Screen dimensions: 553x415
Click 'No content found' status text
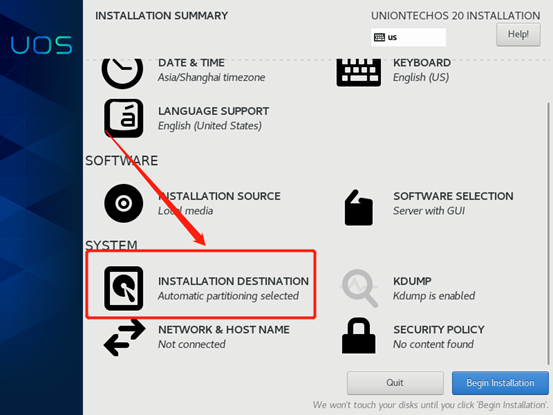(x=433, y=344)
